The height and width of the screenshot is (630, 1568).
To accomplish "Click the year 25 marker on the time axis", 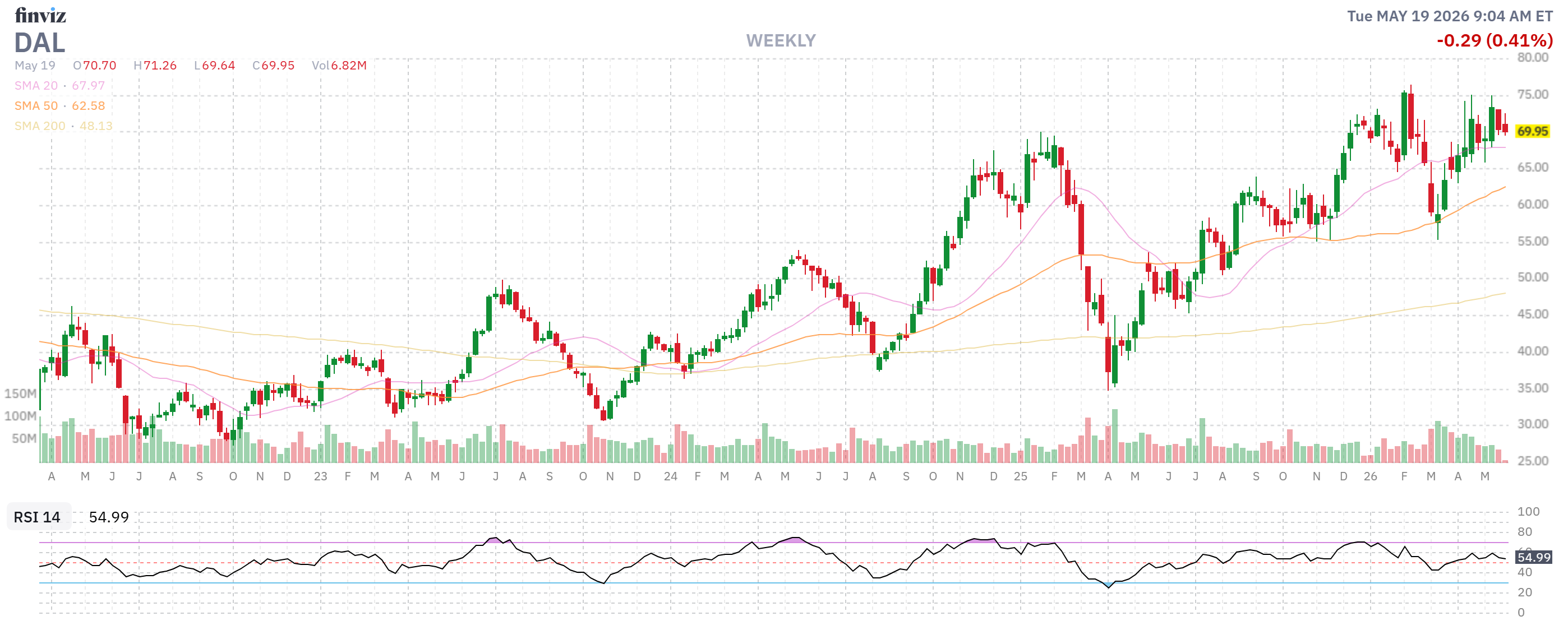I will tap(1020, 477).
